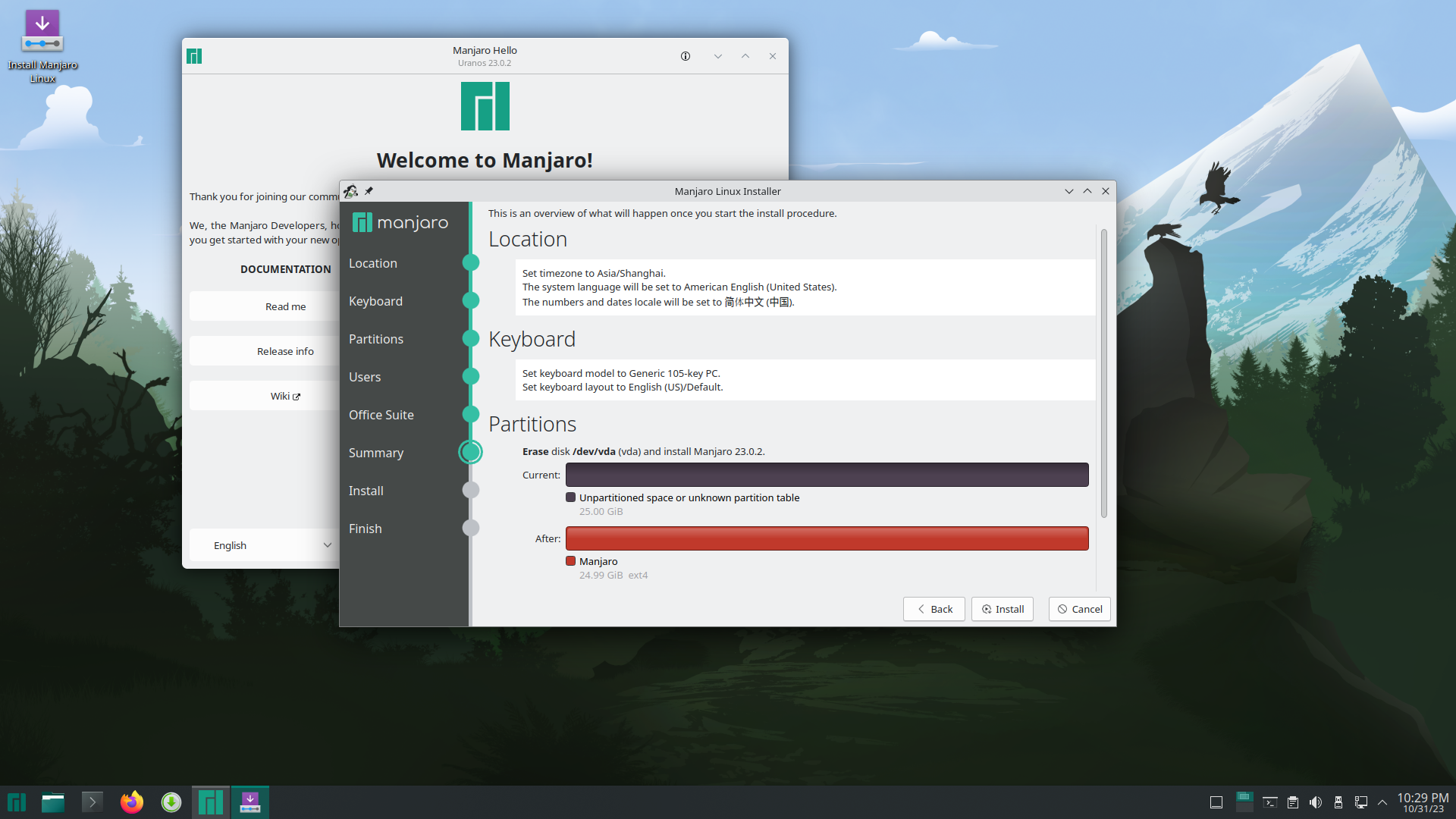Open Firefox from the taskbar
This screenshot has height=819, width=1456.
tap(132, 802)
